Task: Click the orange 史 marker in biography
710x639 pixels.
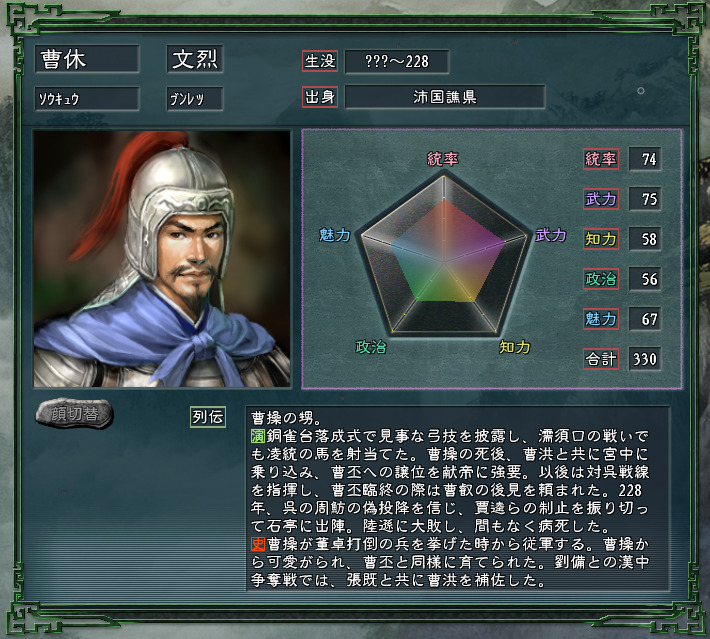Action: (258, 544)
